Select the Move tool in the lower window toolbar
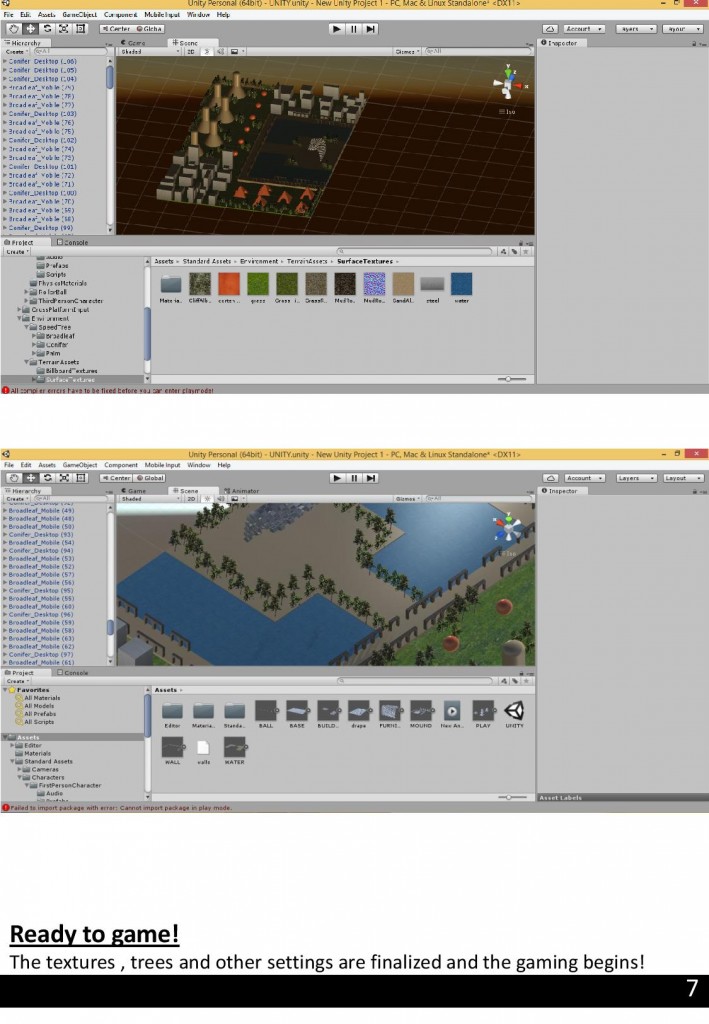The width and height of the screenshot is (709, 1024). point(30,478)
